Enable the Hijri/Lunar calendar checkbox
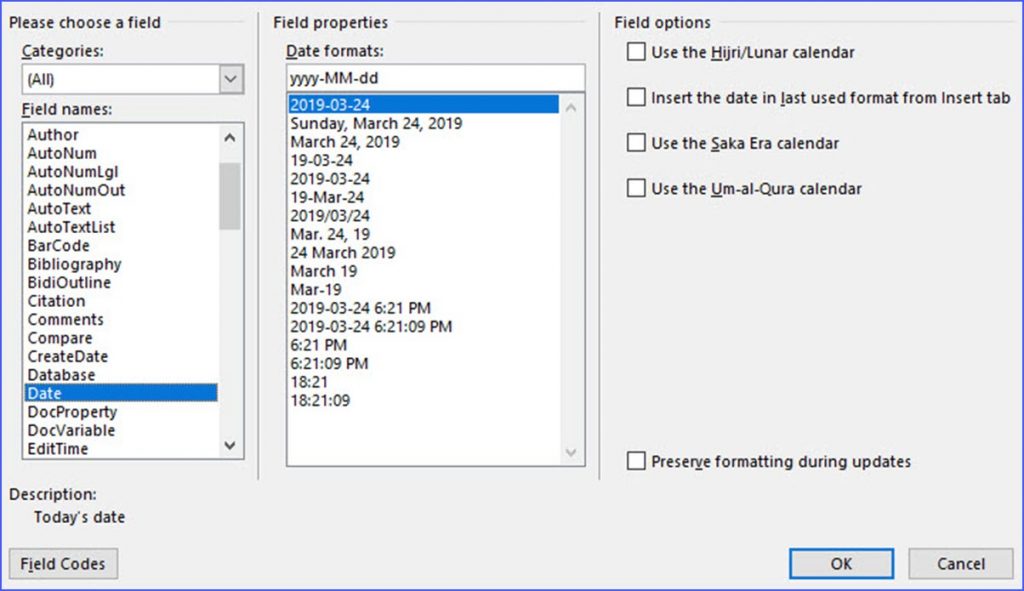 pos(636,52)
